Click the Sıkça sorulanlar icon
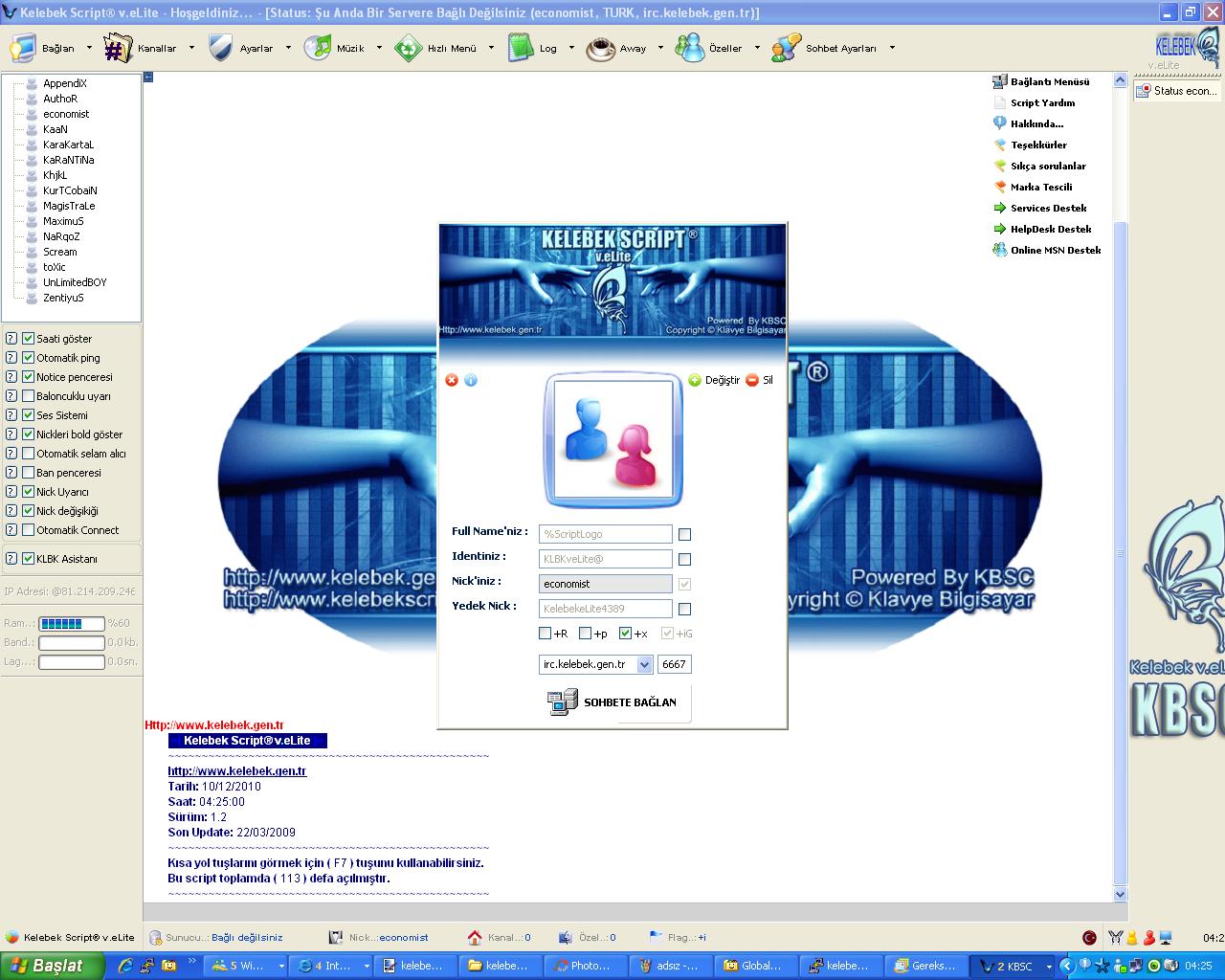1225x980 pixels. click(1000, 166)
